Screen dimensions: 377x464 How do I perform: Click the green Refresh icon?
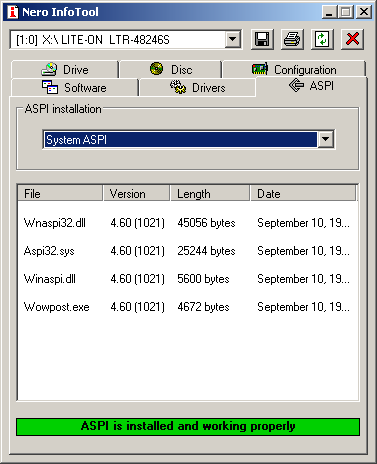(322, 39)
